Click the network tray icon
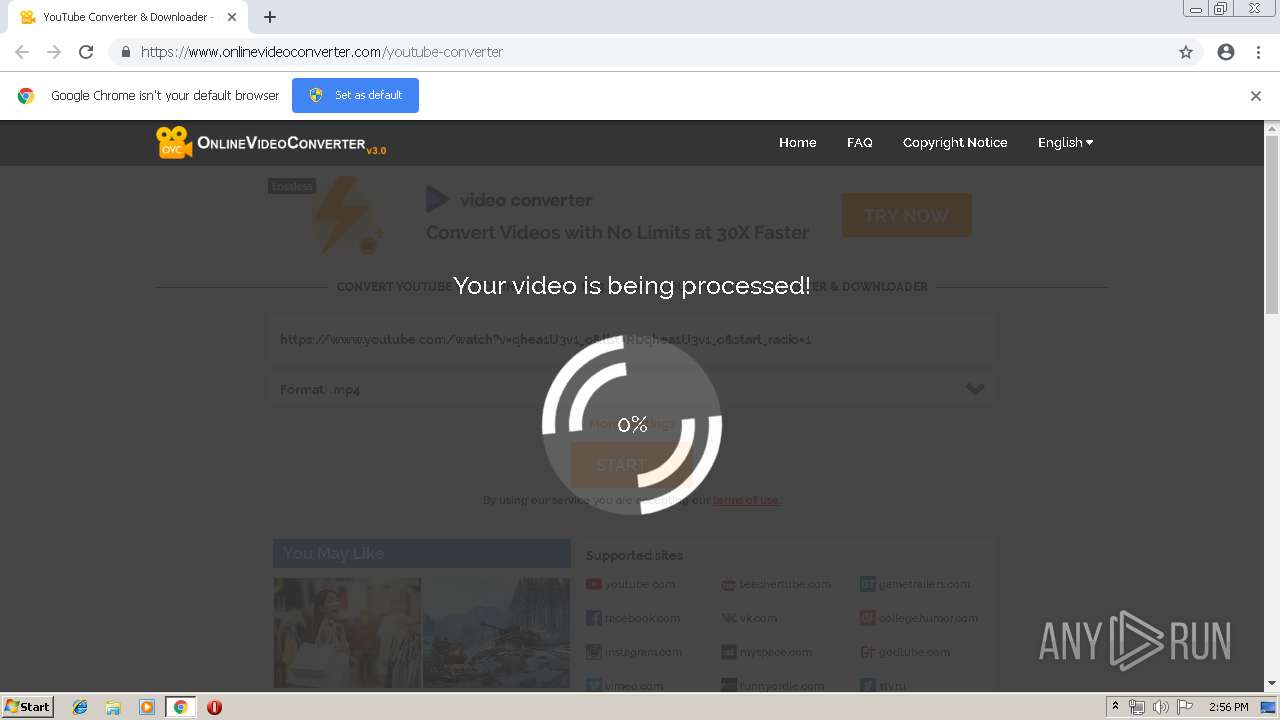 [1136, 707]
